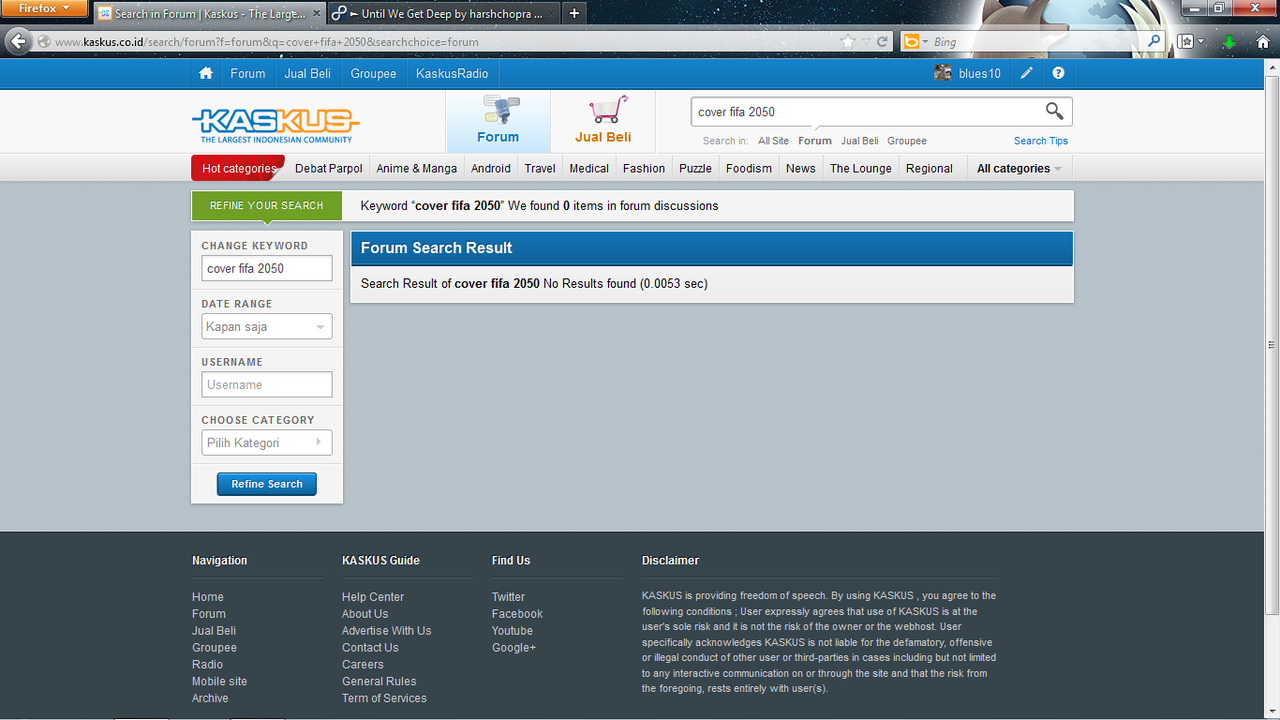Reload the page with refresh icon

click(882, 42)
